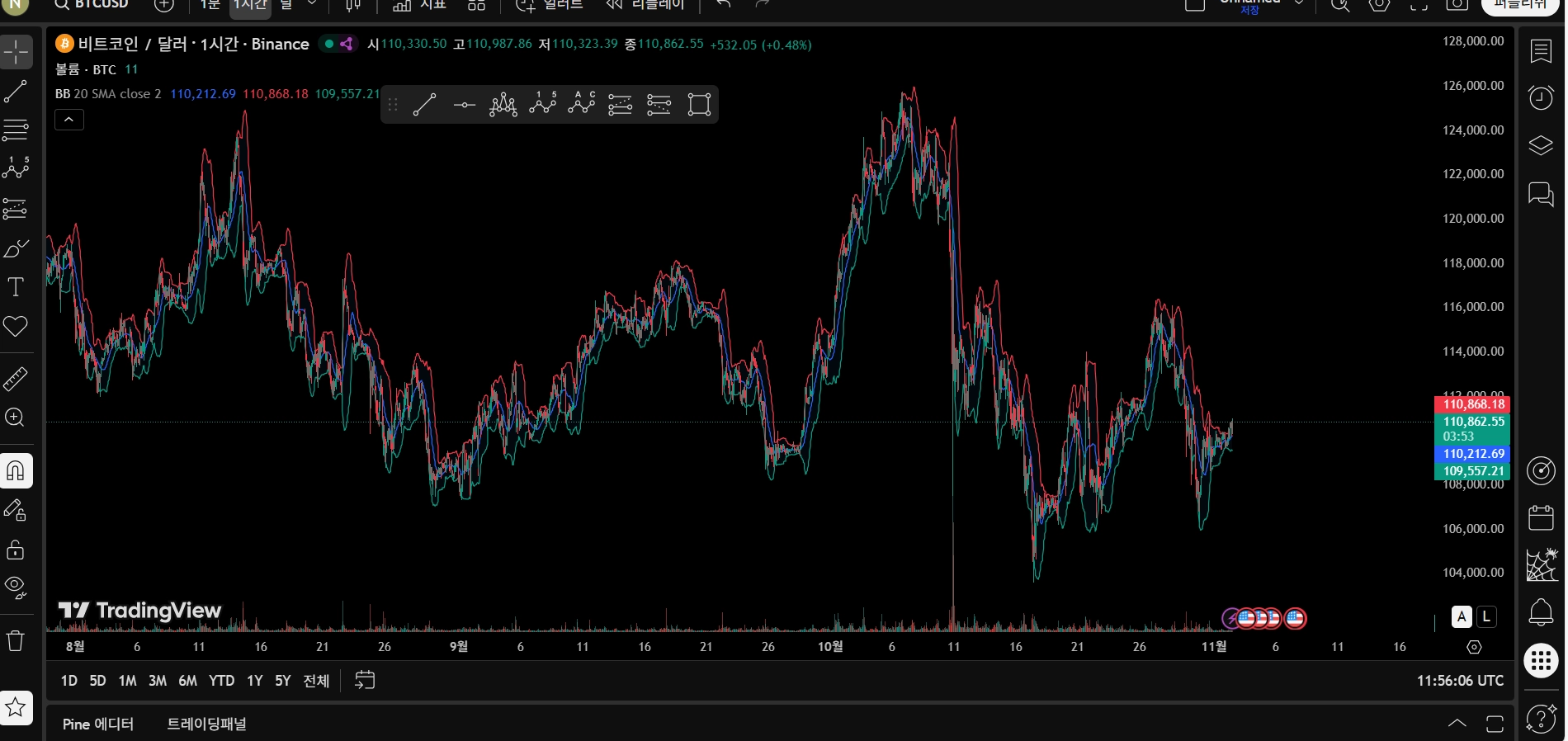
Task: Open the alerts clock panel
Action: [1541, 98]
